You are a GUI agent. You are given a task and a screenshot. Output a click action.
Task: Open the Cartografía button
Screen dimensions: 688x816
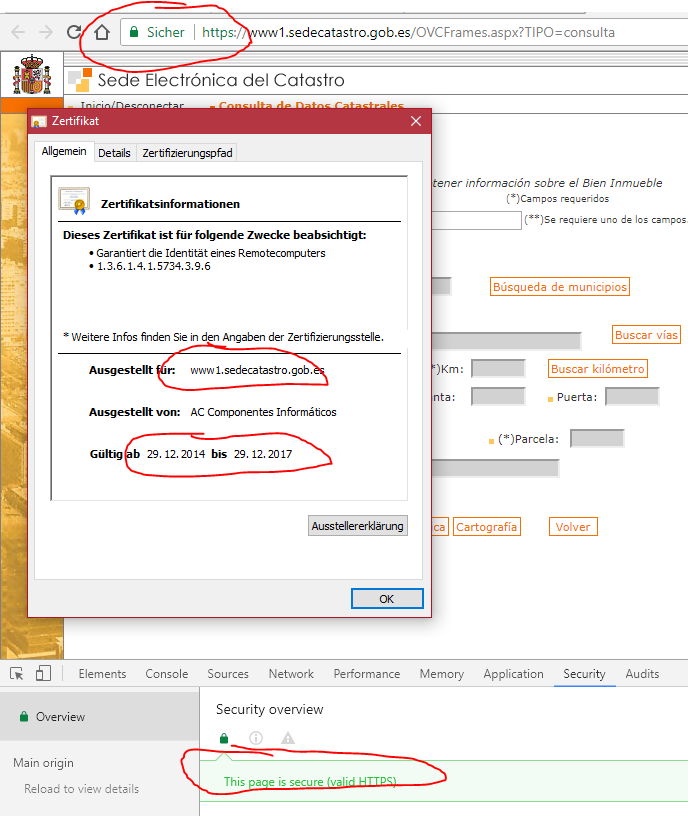[487, 527]
